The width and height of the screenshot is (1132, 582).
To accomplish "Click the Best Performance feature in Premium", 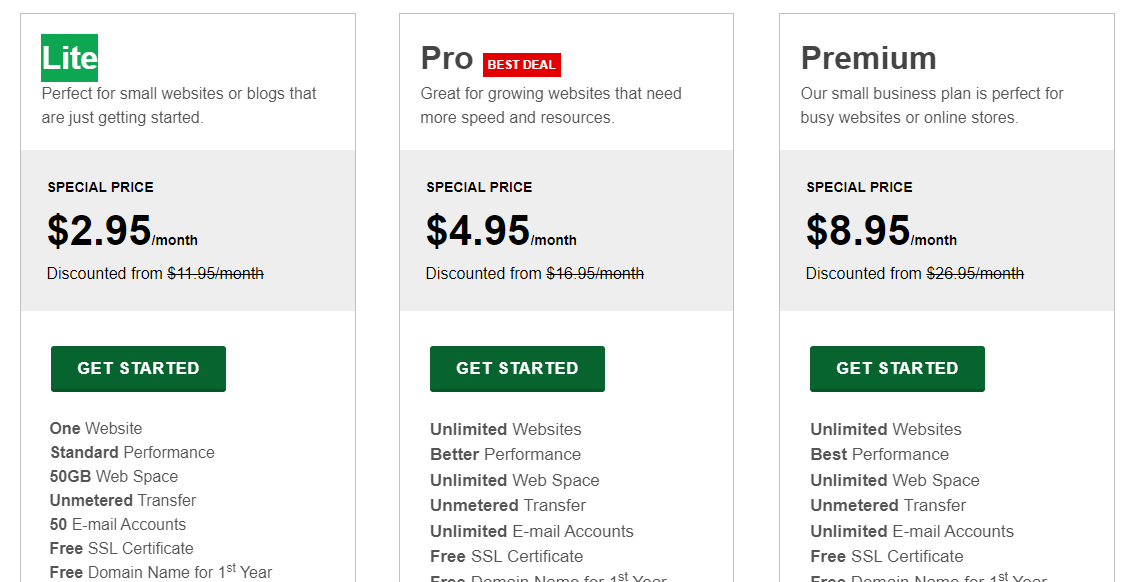I will point(879,455).
